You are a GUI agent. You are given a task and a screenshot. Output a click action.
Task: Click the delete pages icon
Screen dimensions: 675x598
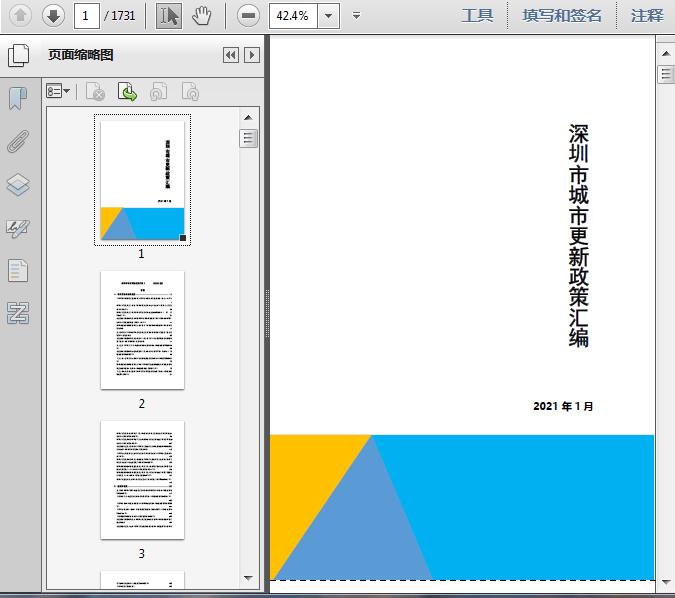(x=96, y=92)
